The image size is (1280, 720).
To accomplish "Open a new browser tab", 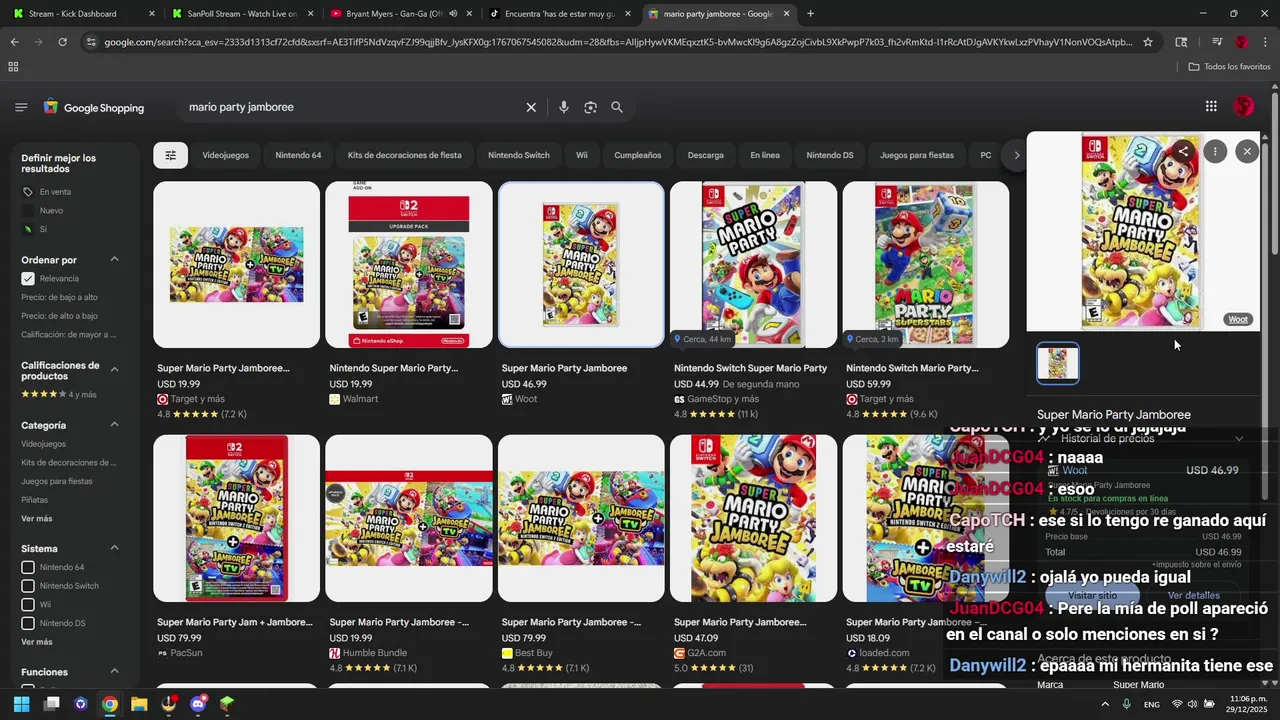I will pos(810,14).
